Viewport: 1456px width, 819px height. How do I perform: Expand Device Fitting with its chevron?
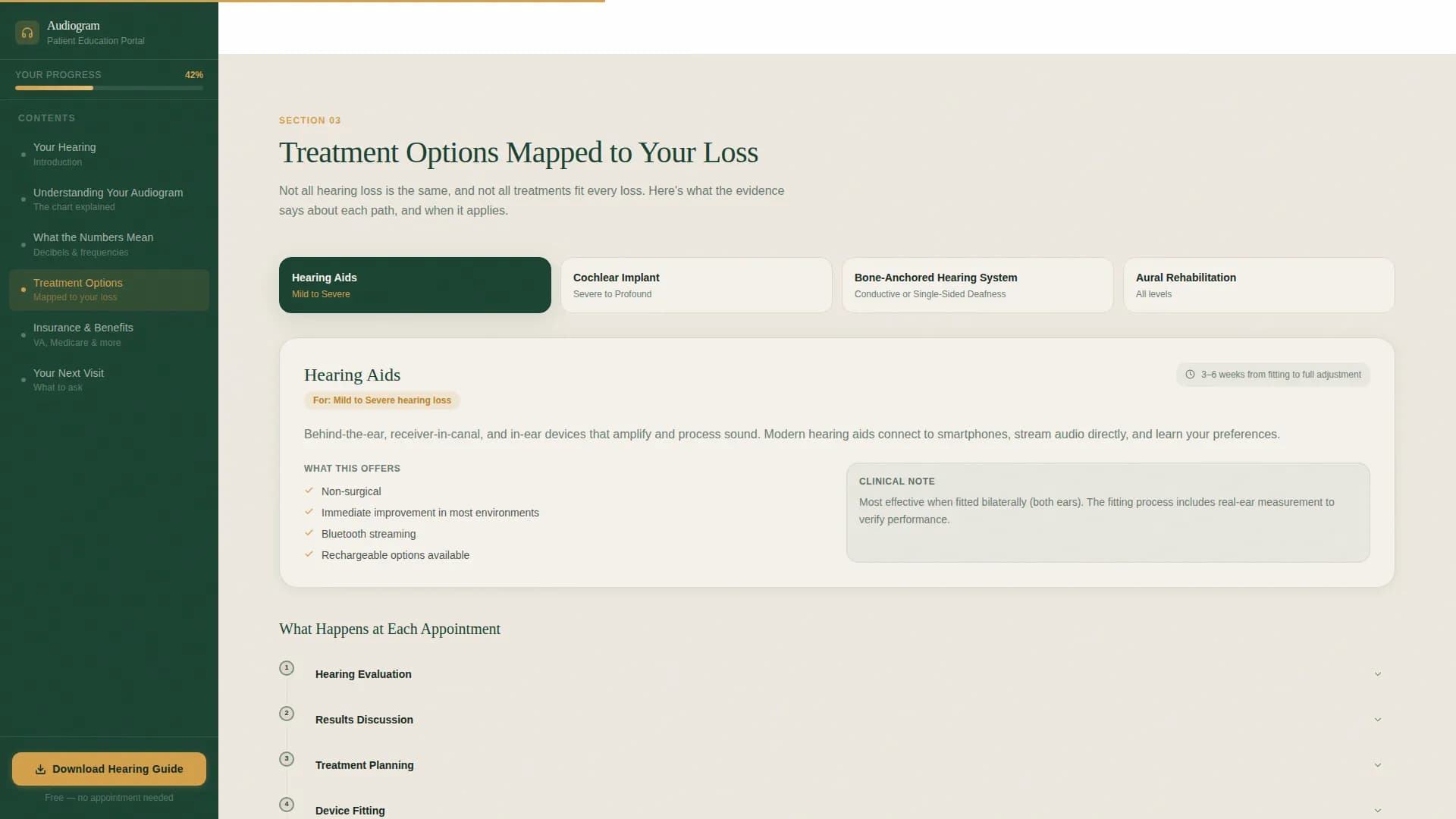(1378, 811)
